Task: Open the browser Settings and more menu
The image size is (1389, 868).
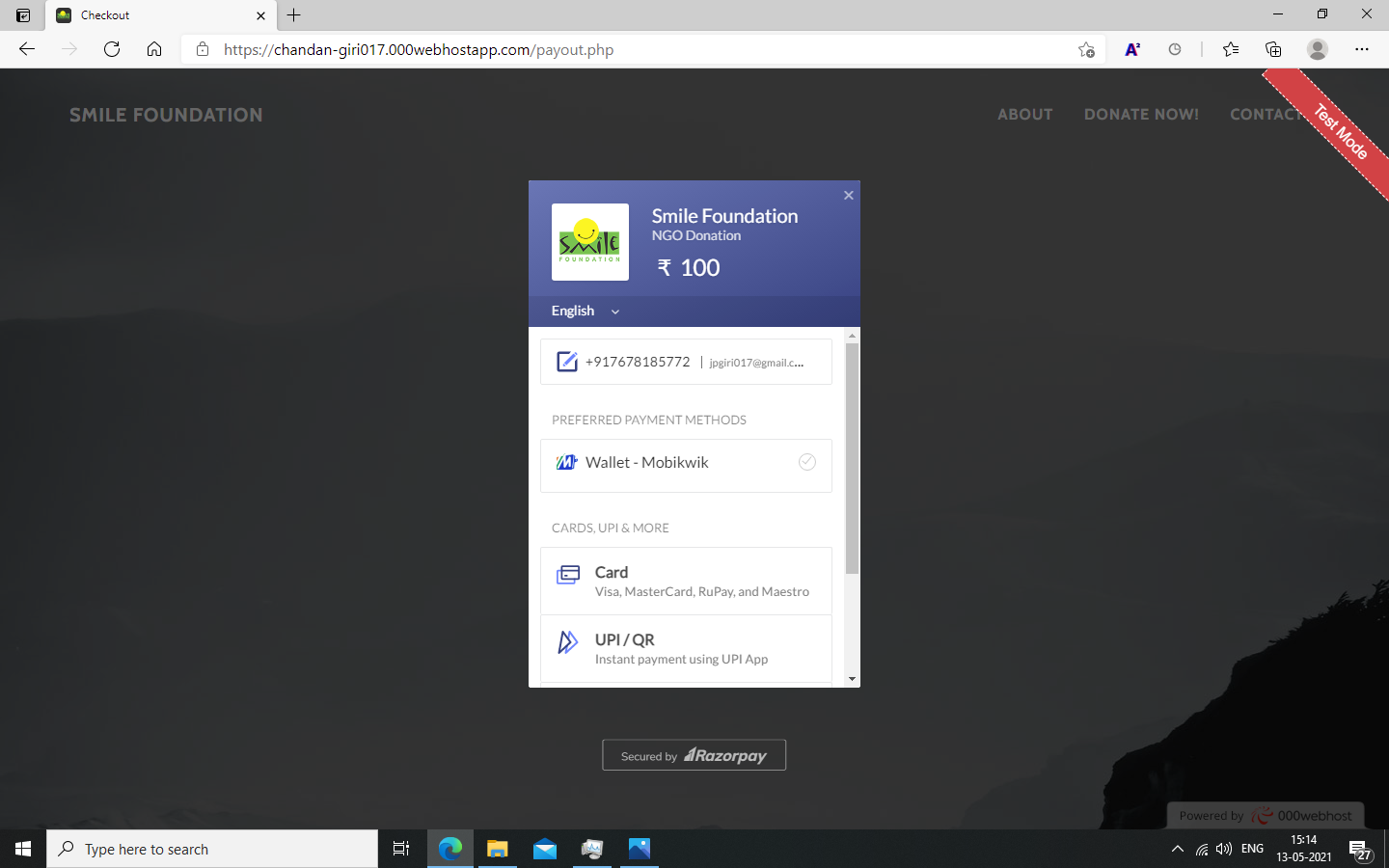Action: (1362, 49)
